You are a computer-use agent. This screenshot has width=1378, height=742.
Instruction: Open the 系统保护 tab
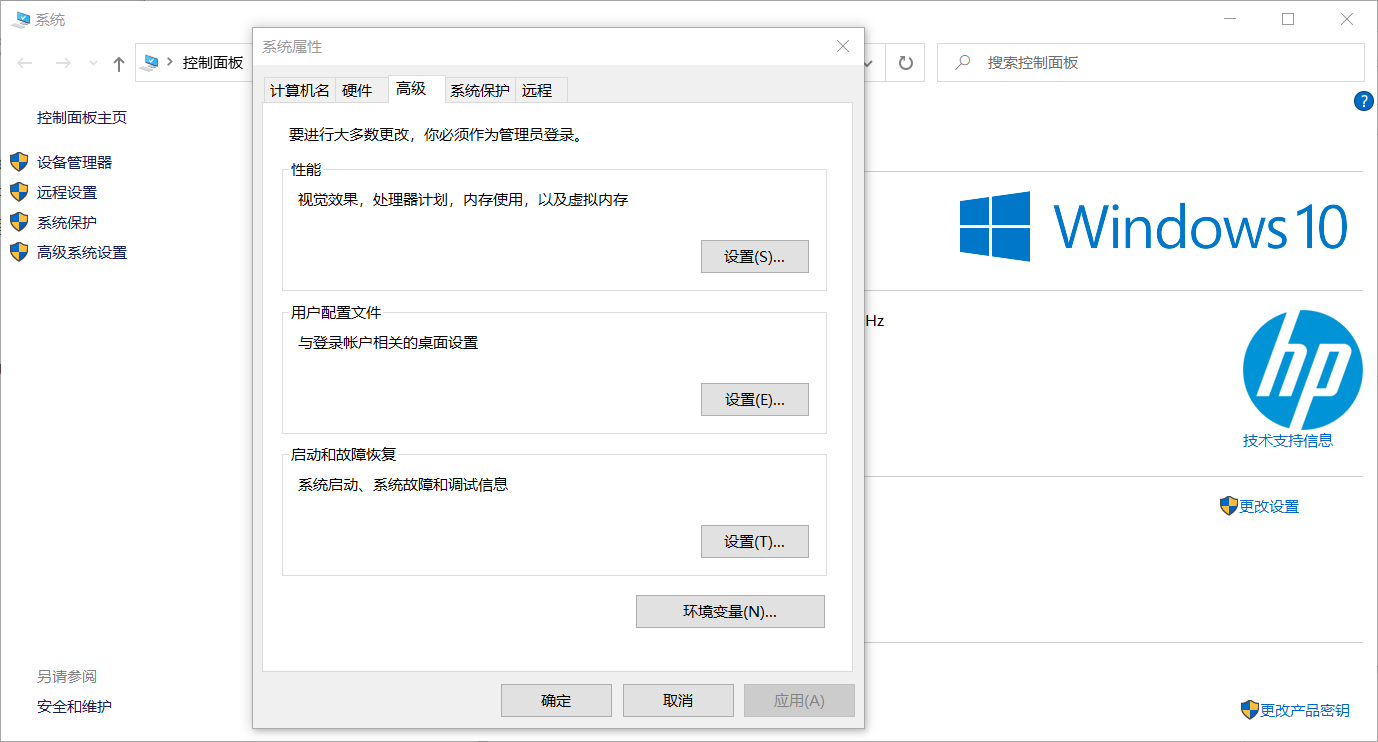pyautogui.click(x=480, y=90)
